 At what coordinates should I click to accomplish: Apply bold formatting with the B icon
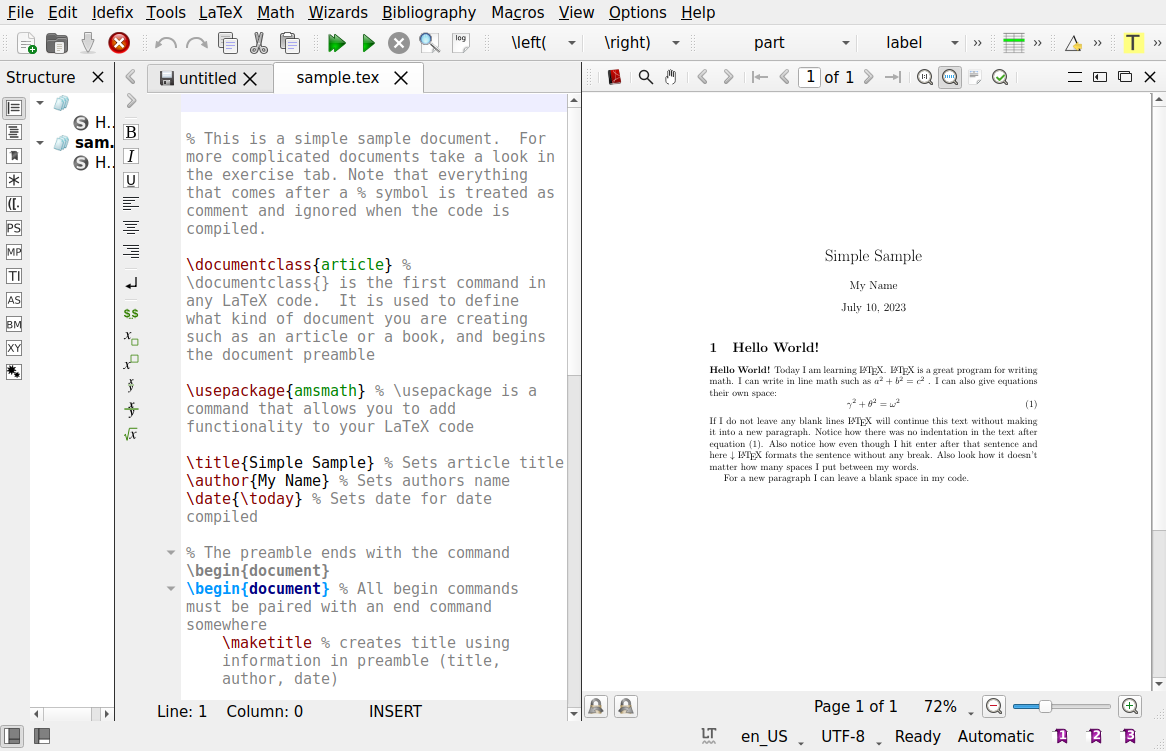click(131, 132)
